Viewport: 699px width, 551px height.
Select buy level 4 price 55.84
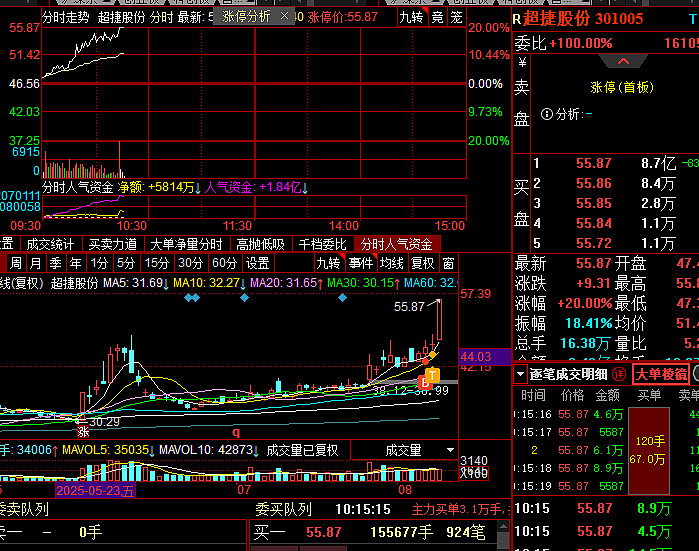pyautogui.click(x=593, y=223)
